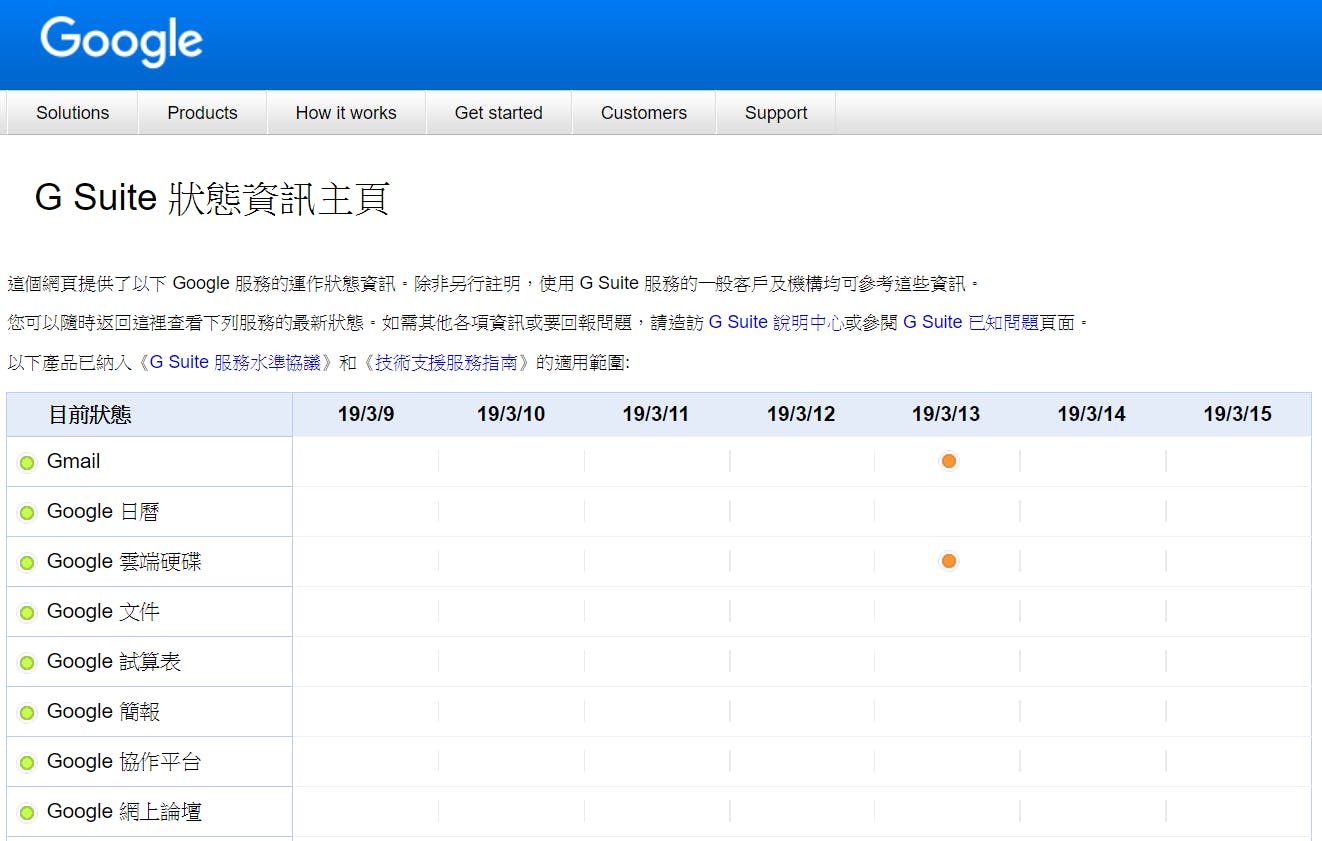The width and height of the screenshot is (1322, 841).
Task: Click the 19/3/13 date header
Action: (946, 414)
